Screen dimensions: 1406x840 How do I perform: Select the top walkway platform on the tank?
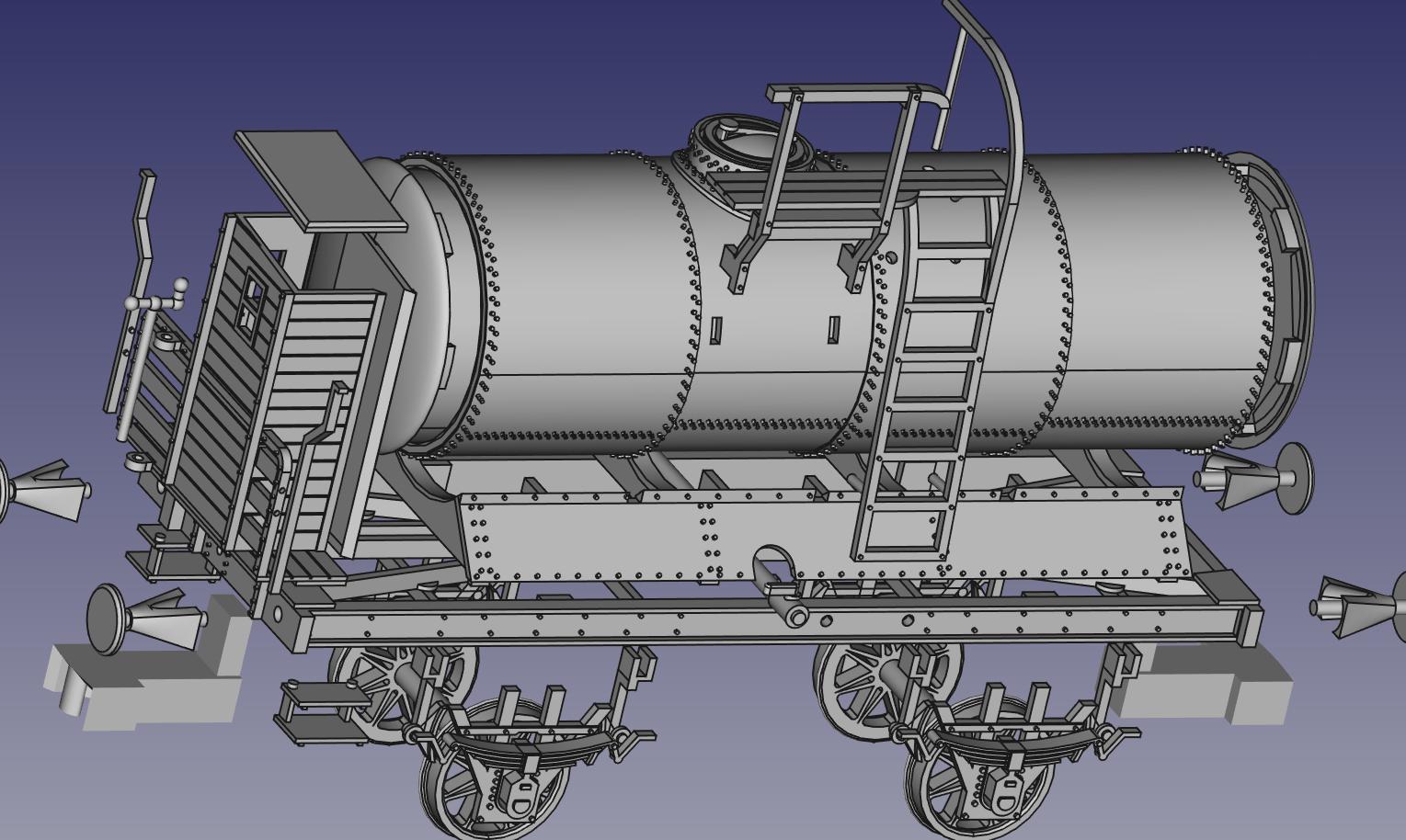coord(860,188)
